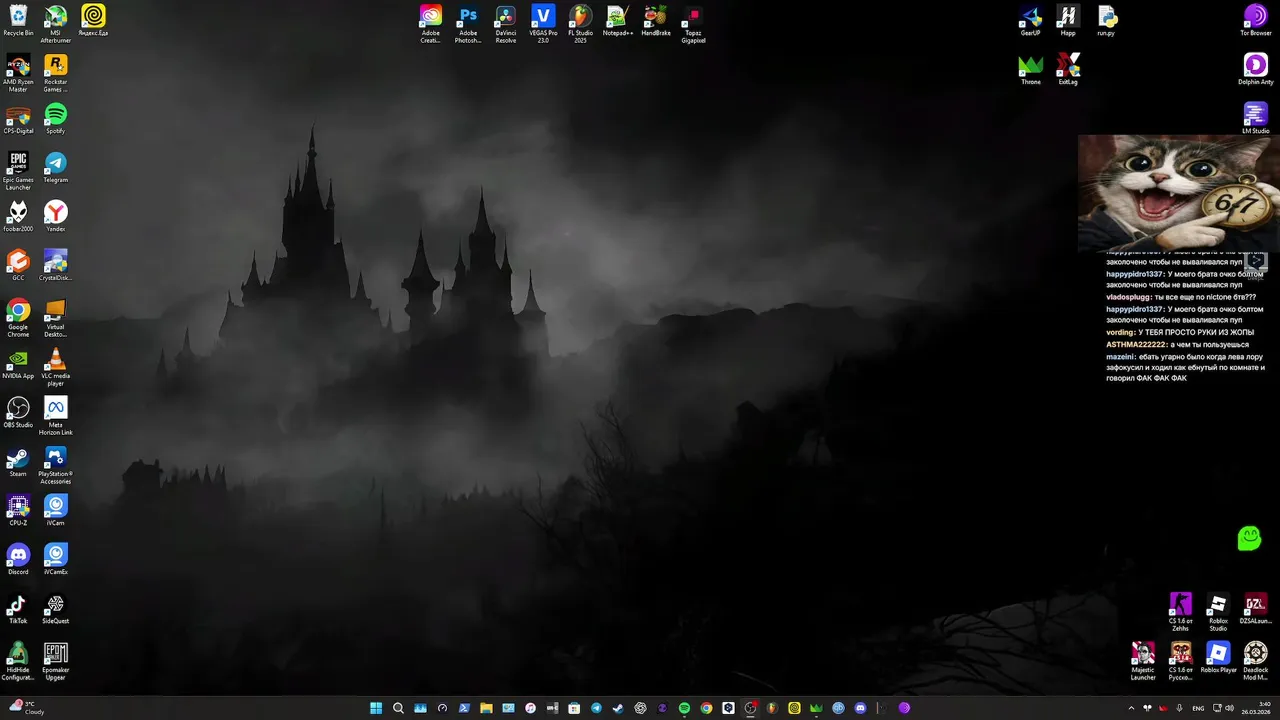Switch to ChatGPT in taskbar

pos(640,708)
